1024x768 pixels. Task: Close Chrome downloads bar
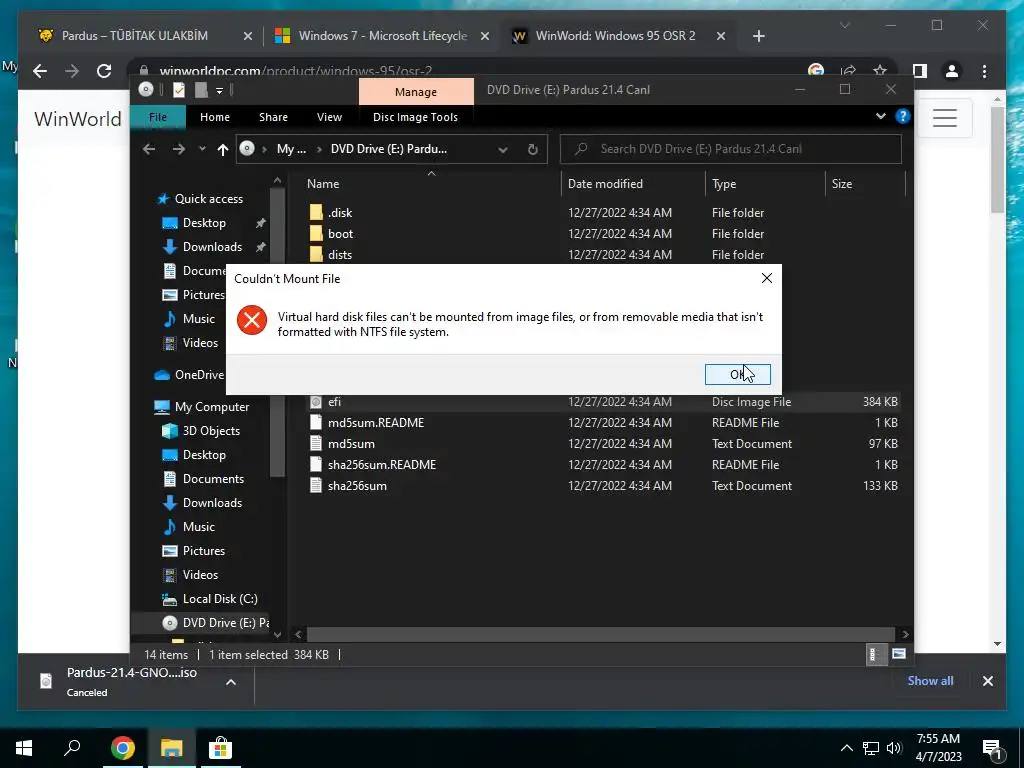click(x=987, y=681)
